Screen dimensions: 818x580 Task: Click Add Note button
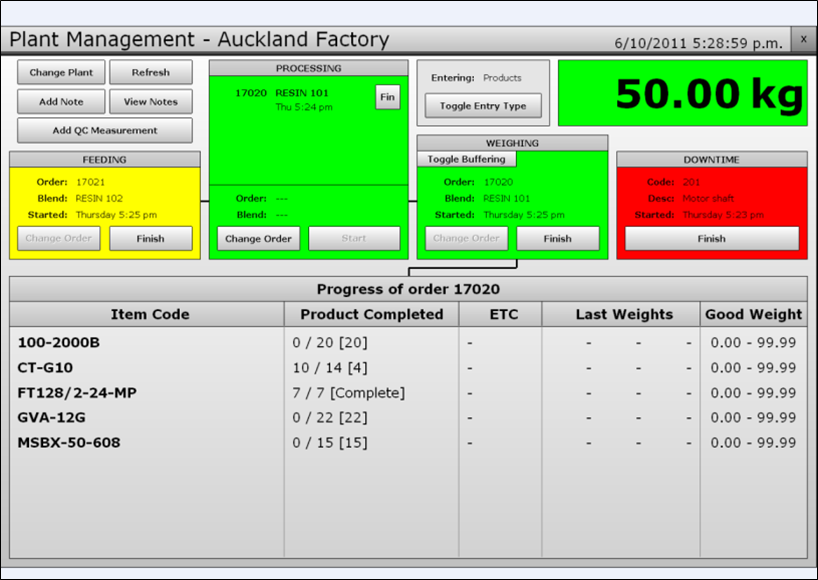(x=61, y=102)
